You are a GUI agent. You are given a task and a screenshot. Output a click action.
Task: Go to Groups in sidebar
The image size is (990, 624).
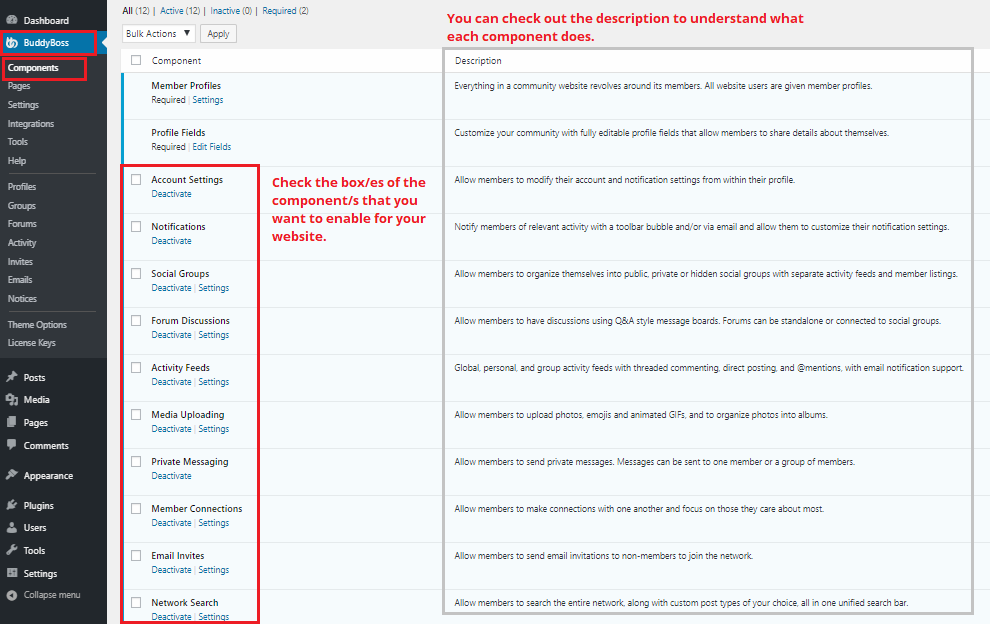[x=21, y=206]
